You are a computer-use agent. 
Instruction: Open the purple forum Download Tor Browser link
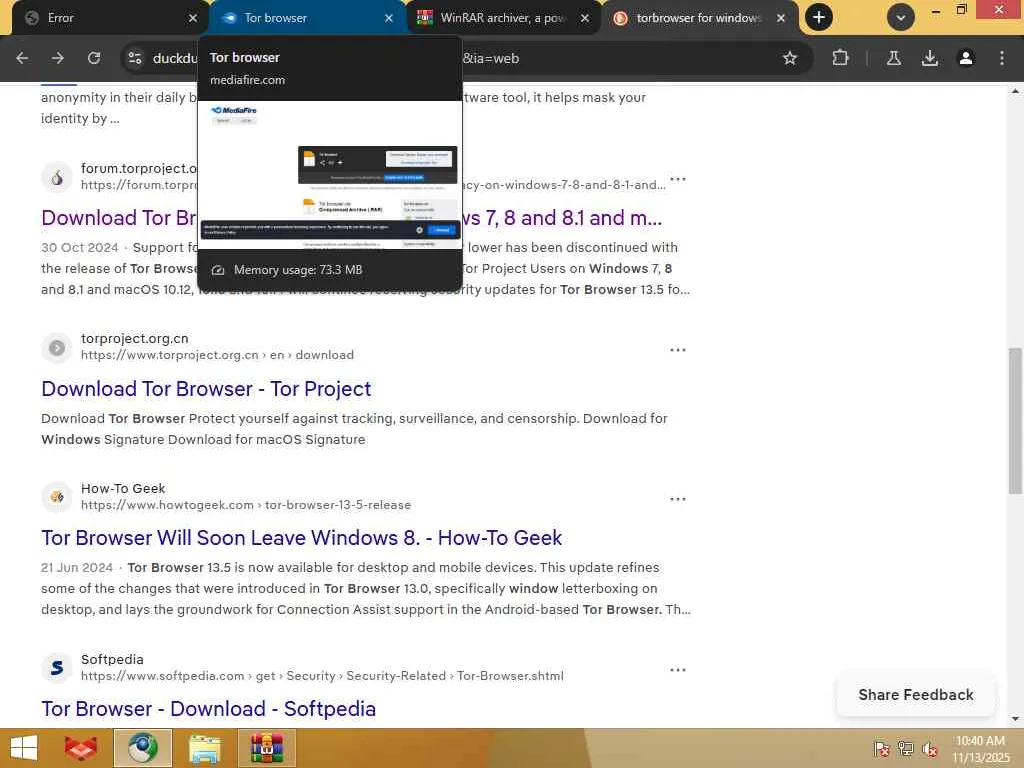point(119,217)
